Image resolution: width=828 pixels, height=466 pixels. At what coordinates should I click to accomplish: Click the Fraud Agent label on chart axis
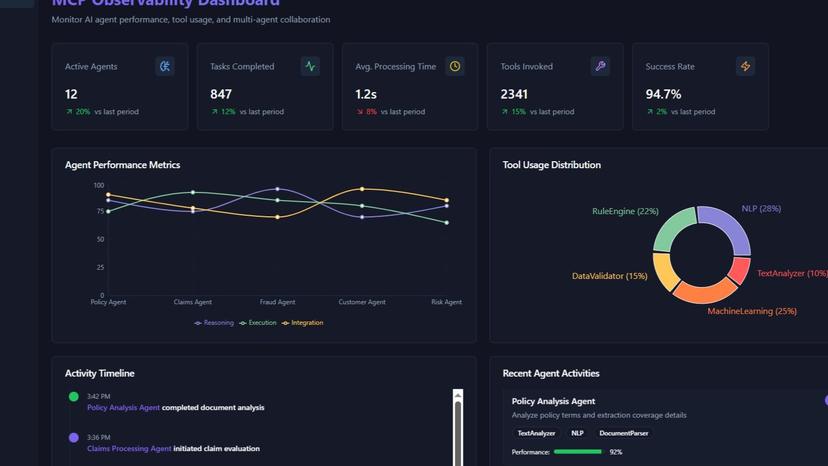point(277,302)
